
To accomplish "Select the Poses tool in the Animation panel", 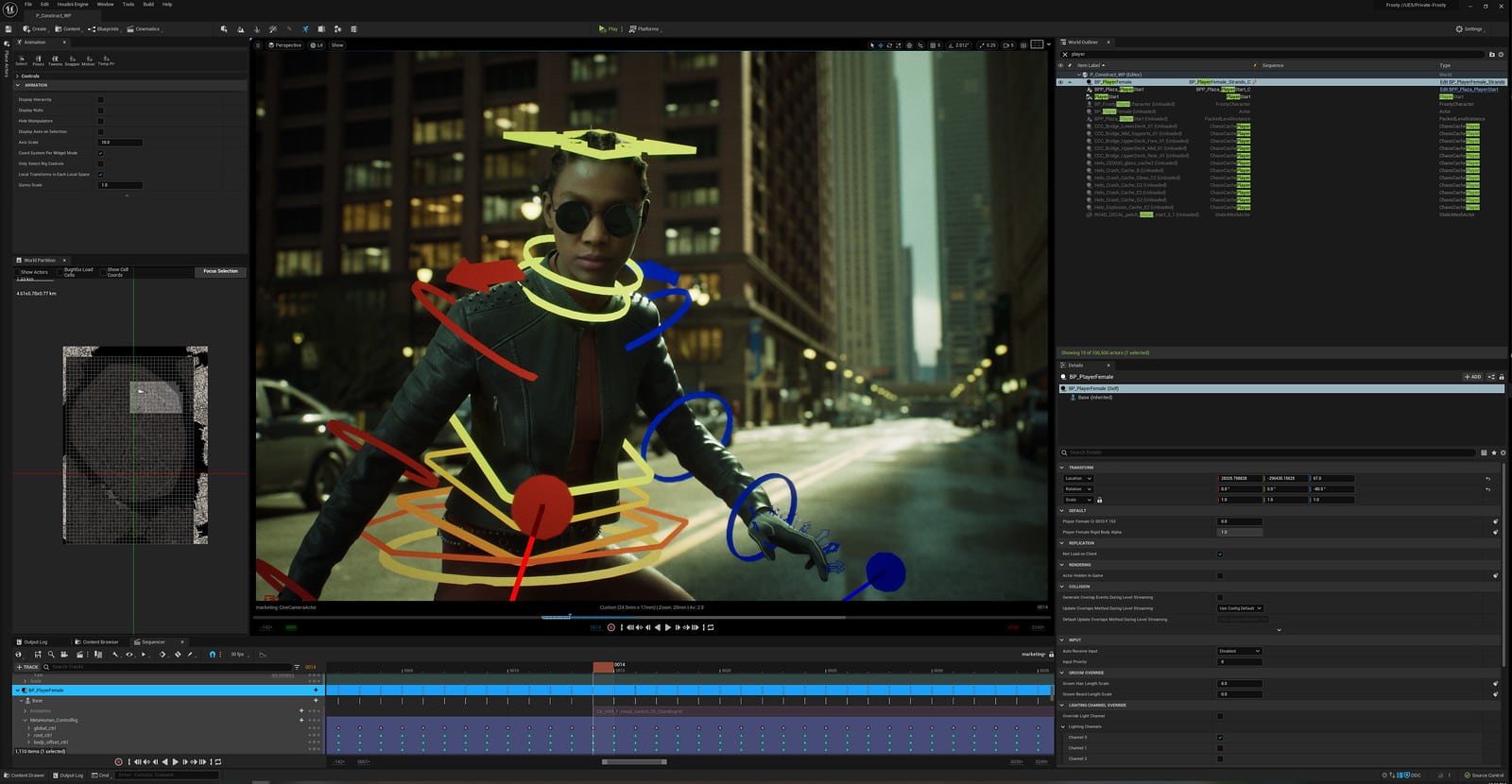I will (38, 60).
